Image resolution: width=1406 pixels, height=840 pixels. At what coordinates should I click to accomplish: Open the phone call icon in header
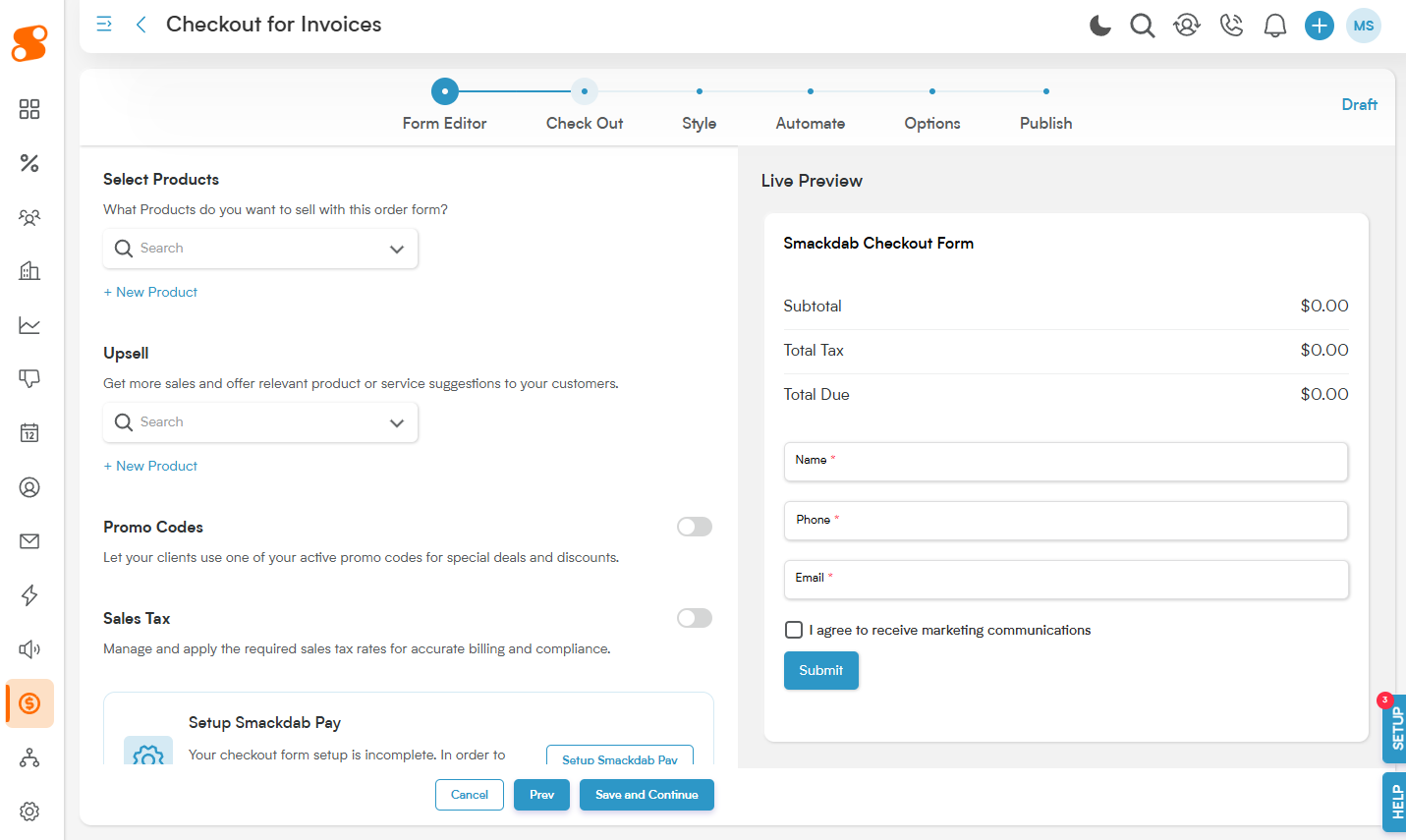(1231, 26)
